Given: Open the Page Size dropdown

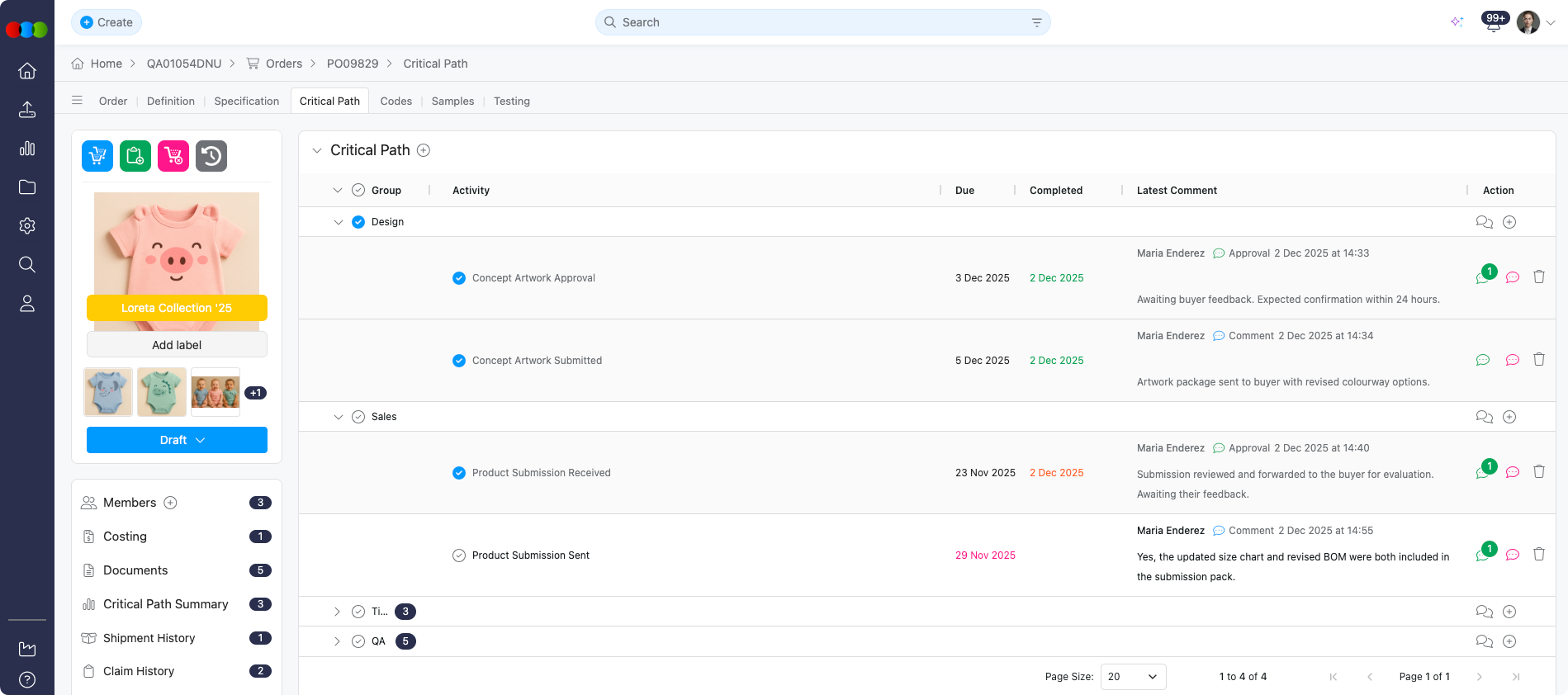Looking at the screenshot, I should click(x=1133, y=677).
